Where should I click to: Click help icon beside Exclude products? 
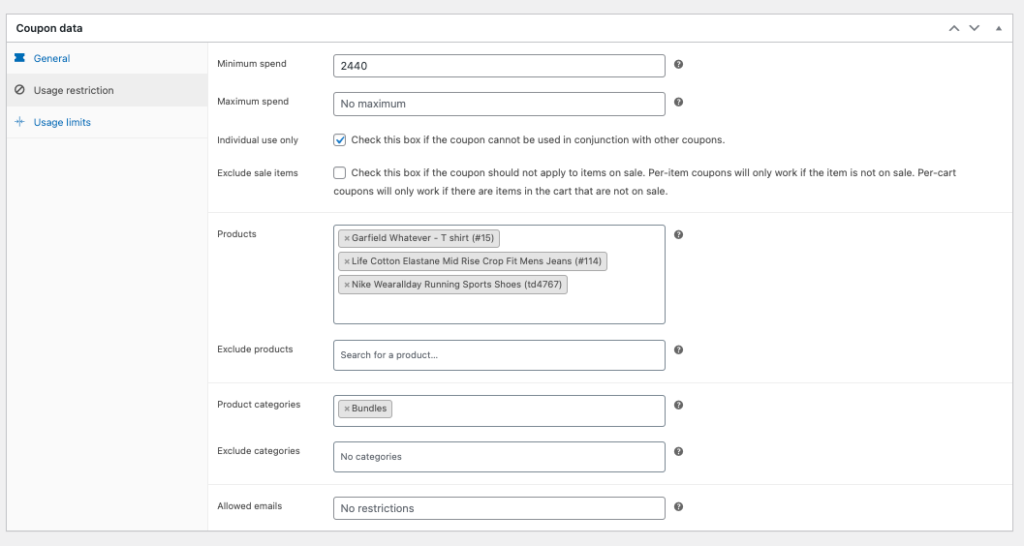point(679,350)
